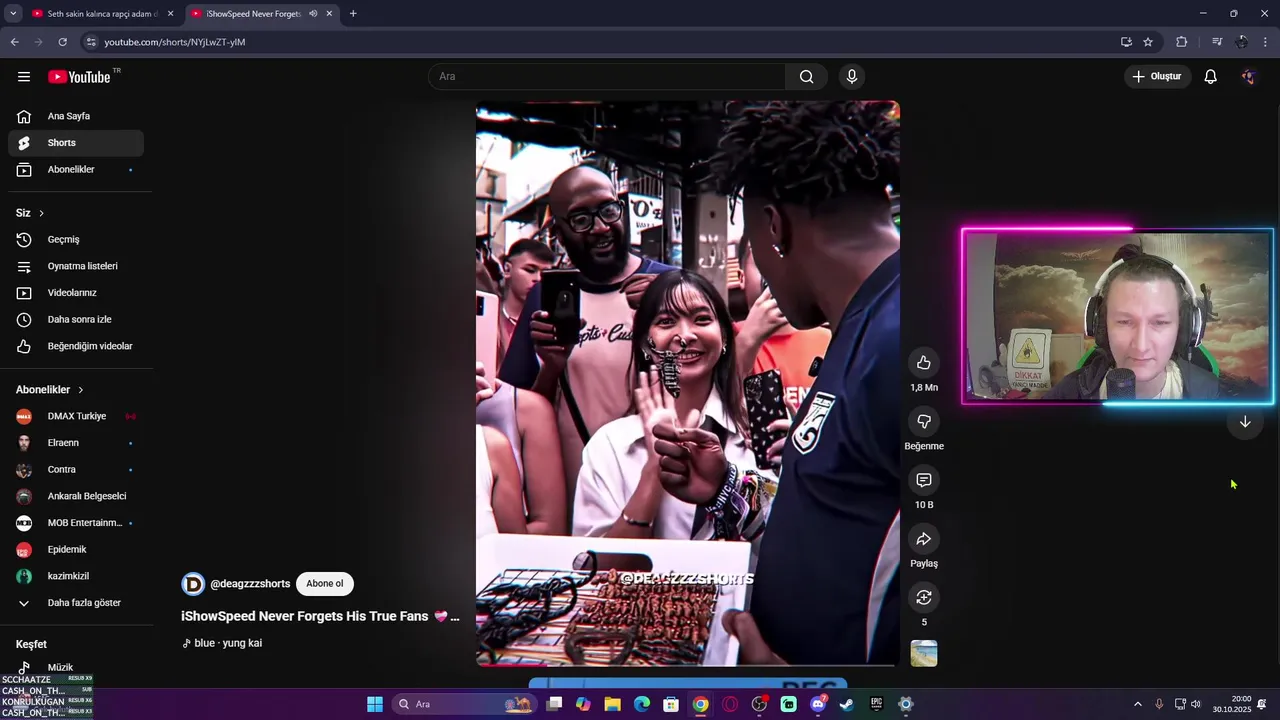Bookmark this page with star icon

(x=1148, y=42)
